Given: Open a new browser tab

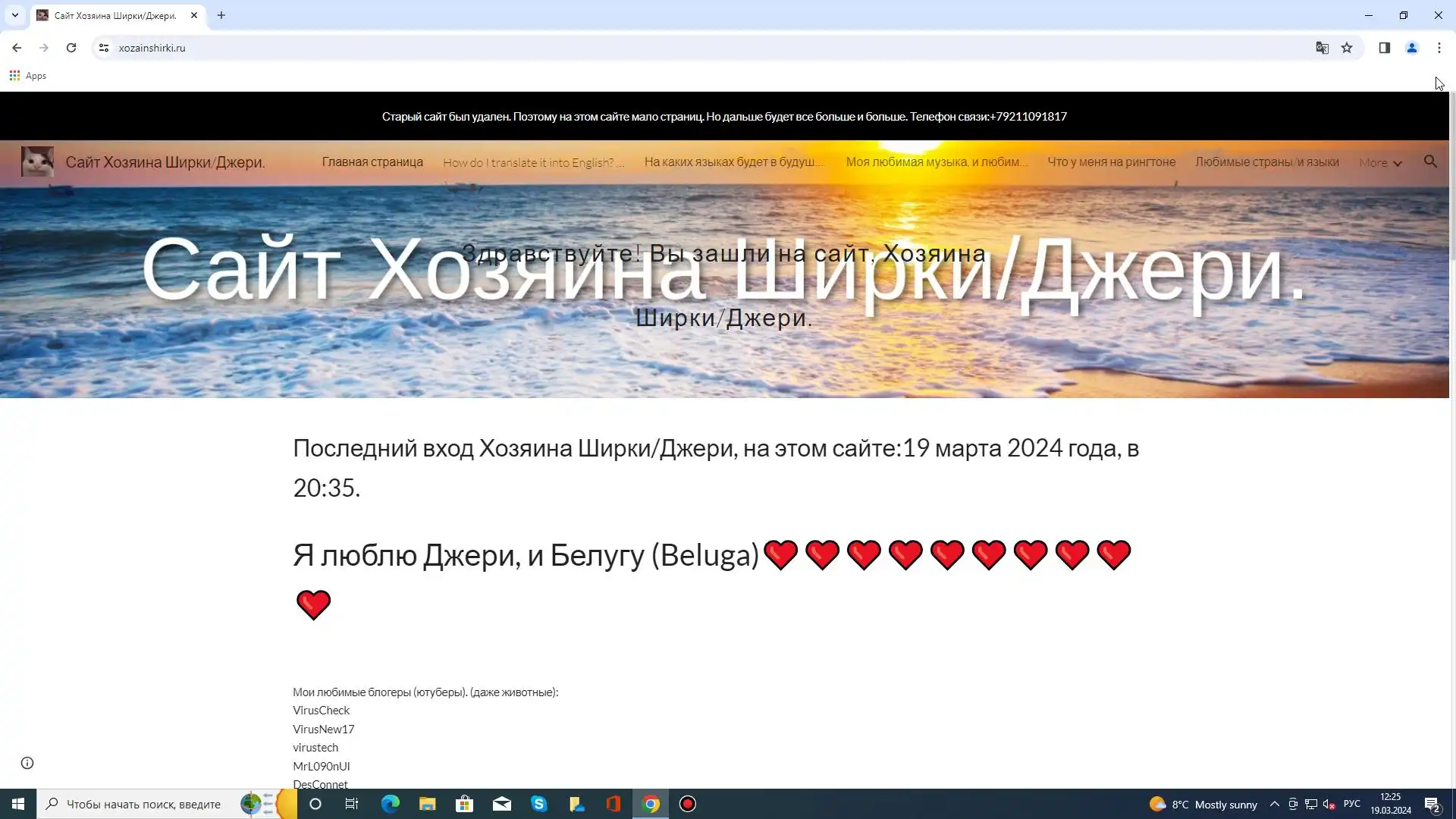Looking at the screenshot, I should click(x=221, y=15).
